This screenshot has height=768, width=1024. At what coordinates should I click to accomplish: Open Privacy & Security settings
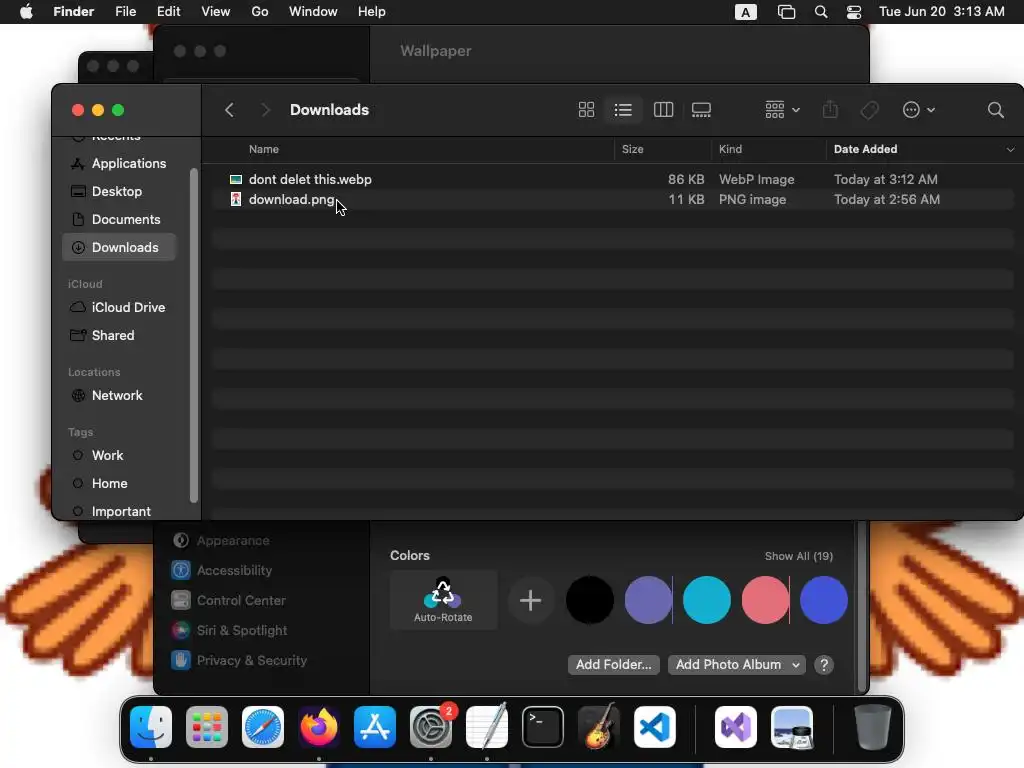(239, 660)
